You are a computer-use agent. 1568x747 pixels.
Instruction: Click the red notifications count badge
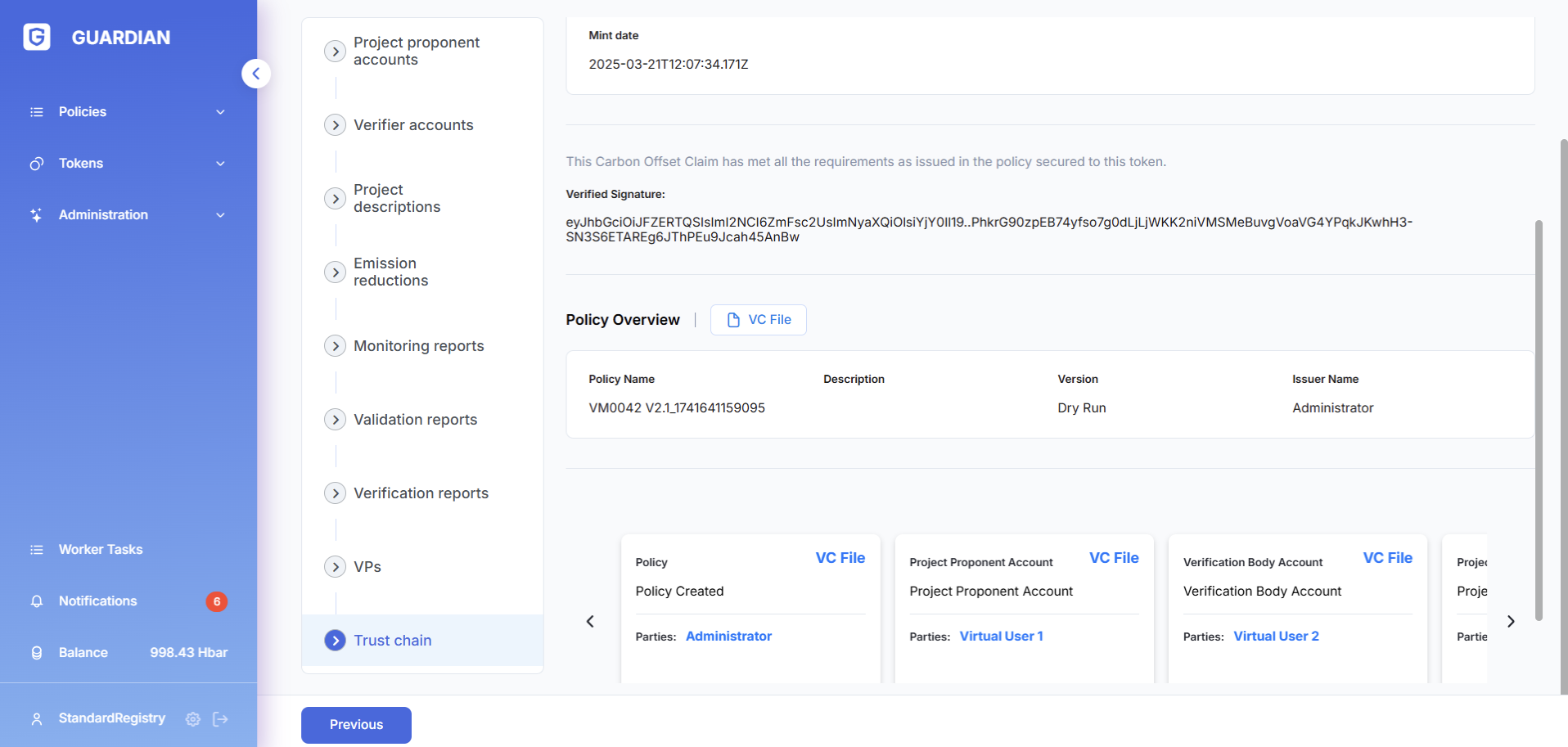coord(216,601)
